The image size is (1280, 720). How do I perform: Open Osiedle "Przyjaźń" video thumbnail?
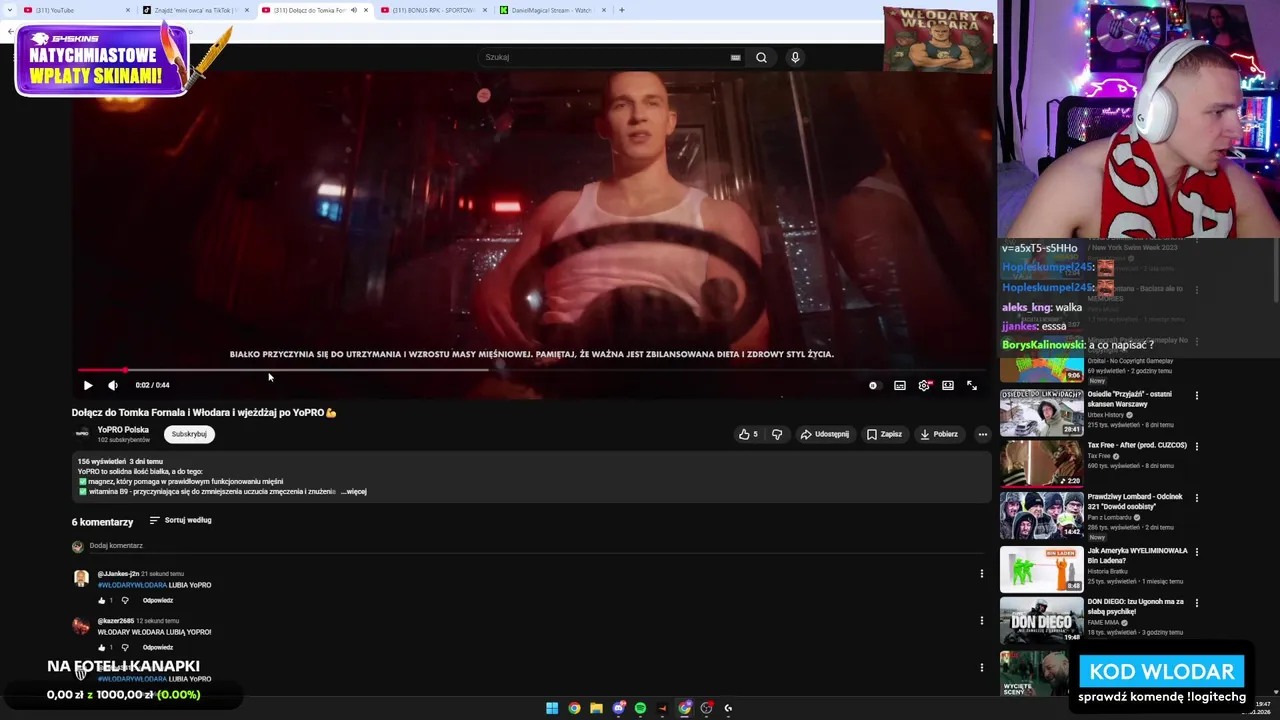point(1041,412)
